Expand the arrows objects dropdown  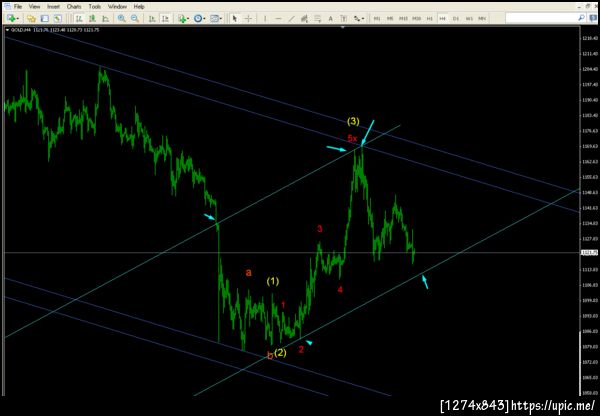363,19
